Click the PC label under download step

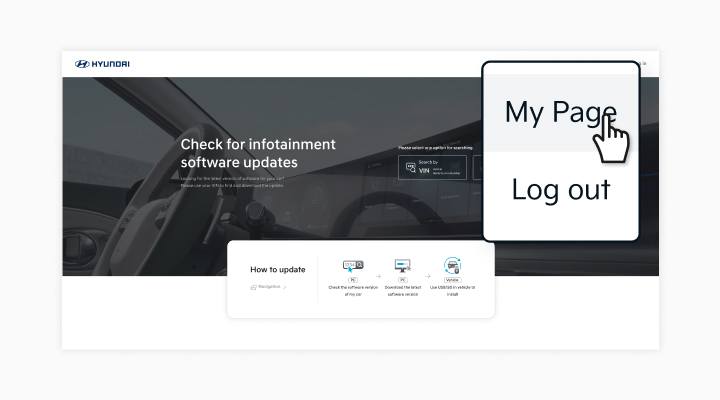[x=402, y=280]
